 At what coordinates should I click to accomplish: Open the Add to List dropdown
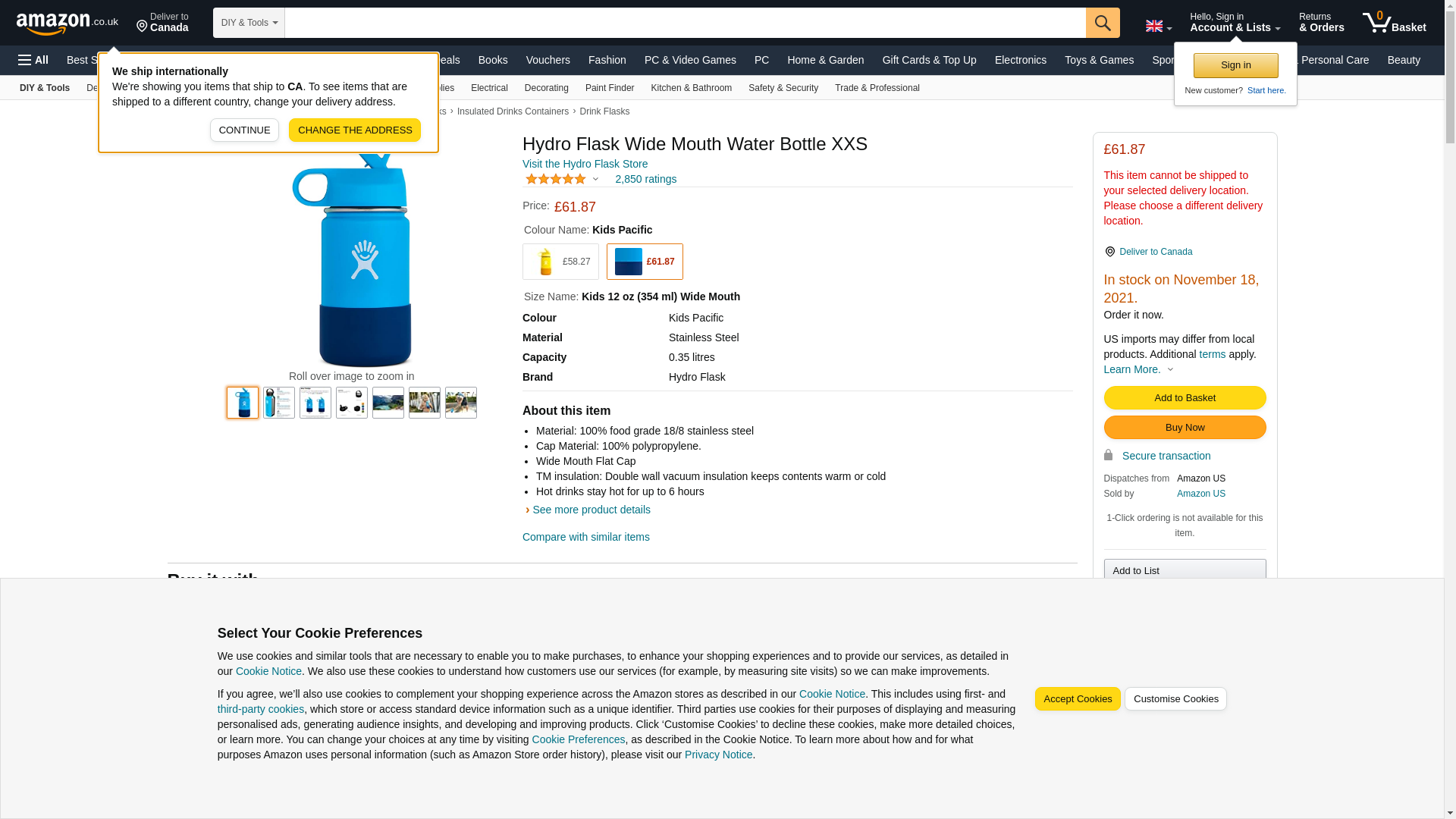click(1184, 570)
